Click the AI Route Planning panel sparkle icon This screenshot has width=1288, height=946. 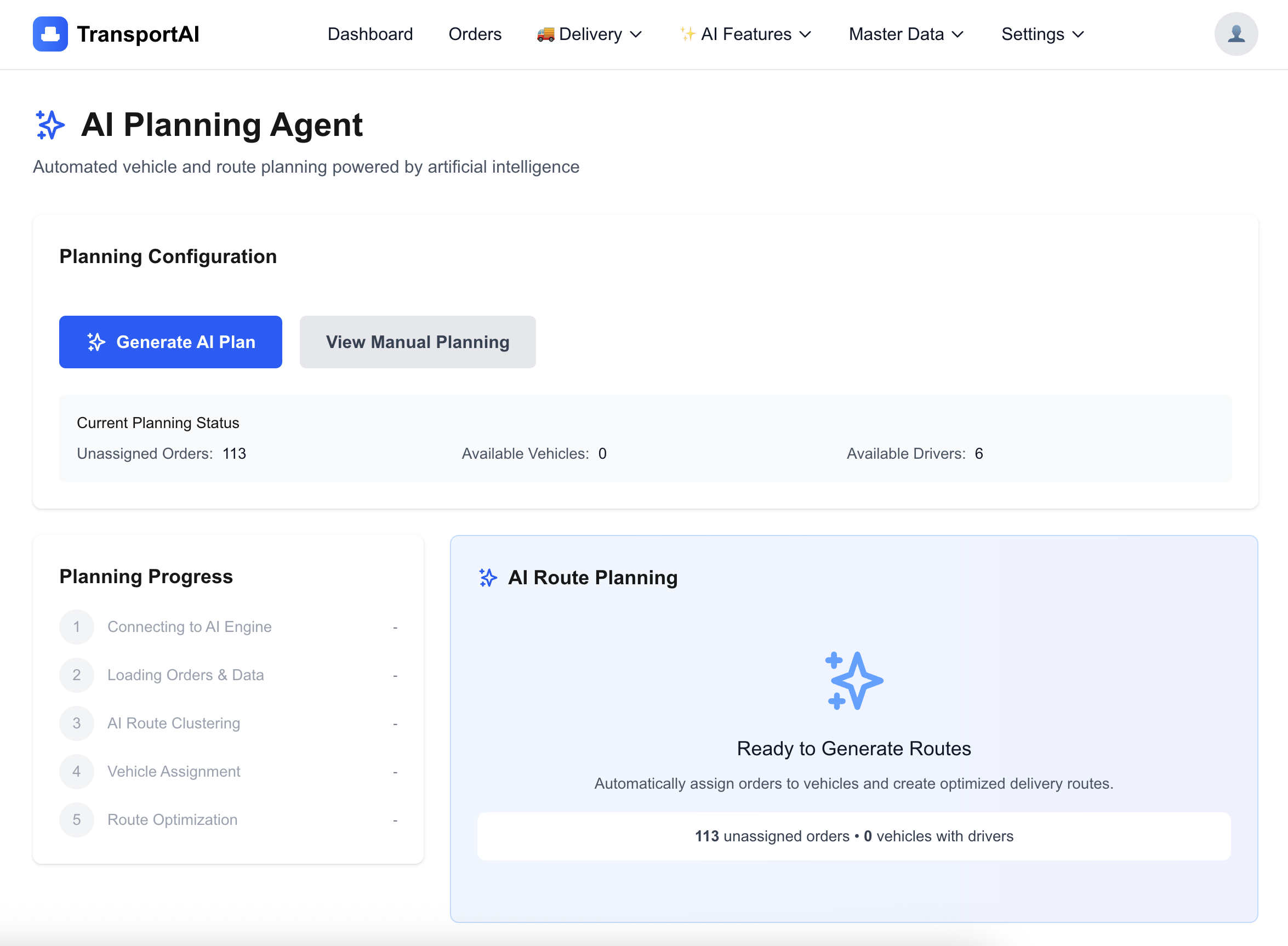click(x=488, y=578)
